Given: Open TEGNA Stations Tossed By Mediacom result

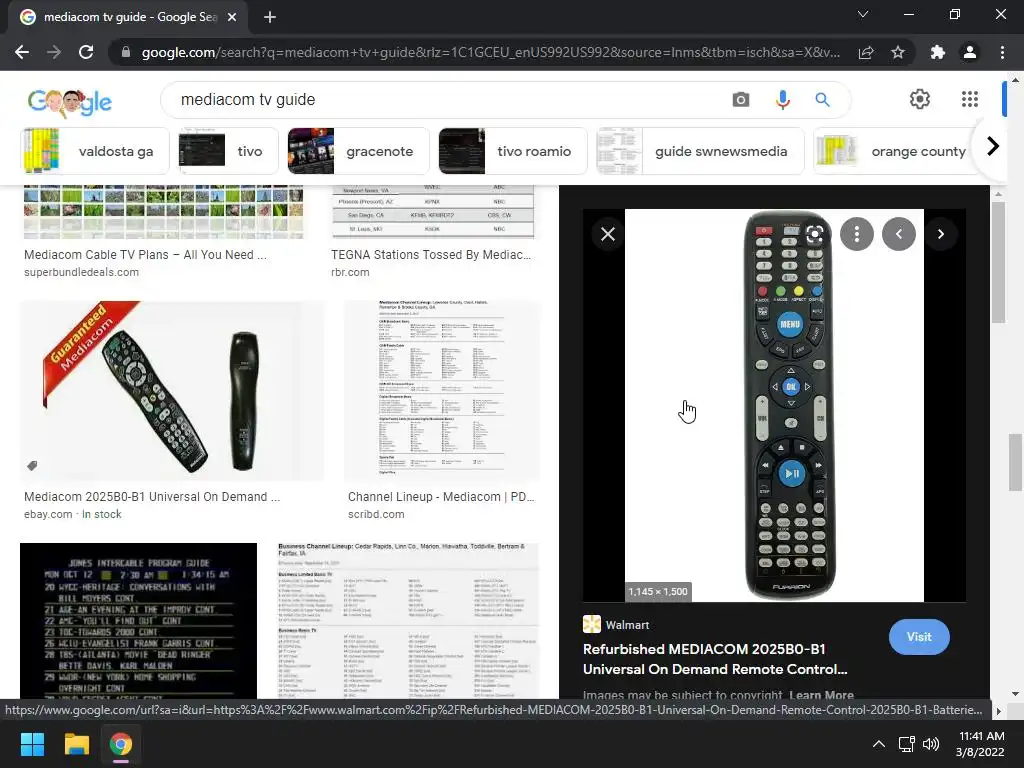Looking at the screenshot, I should pos(431,255).
